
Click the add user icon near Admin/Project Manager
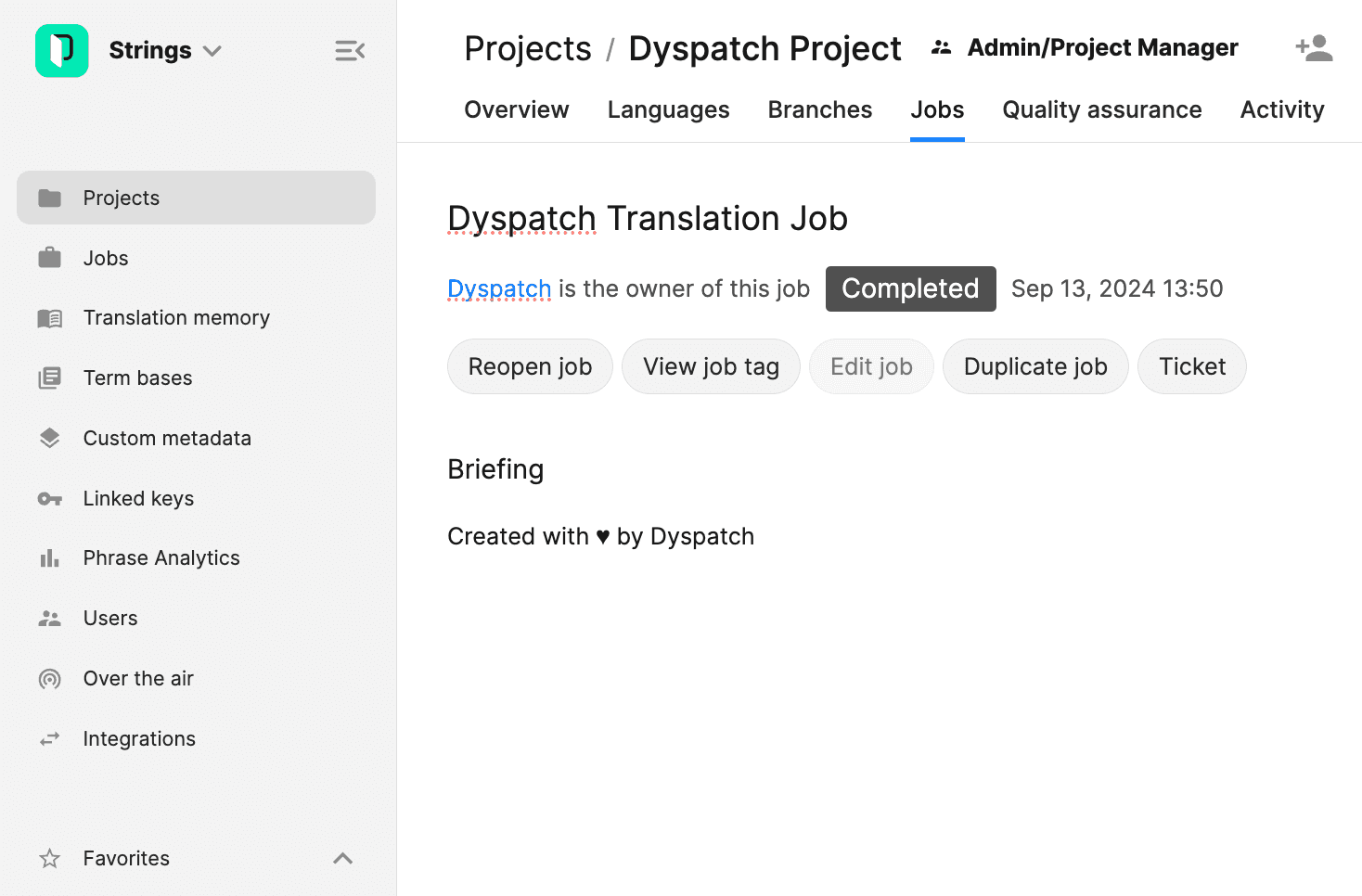coord(1314,47)
